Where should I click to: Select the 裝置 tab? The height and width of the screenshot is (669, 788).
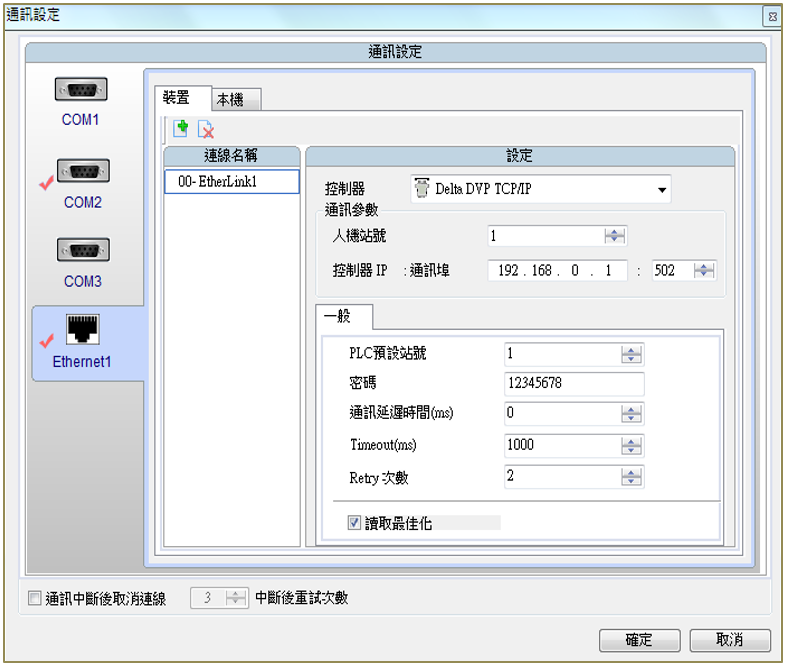[x=182, y=98]
